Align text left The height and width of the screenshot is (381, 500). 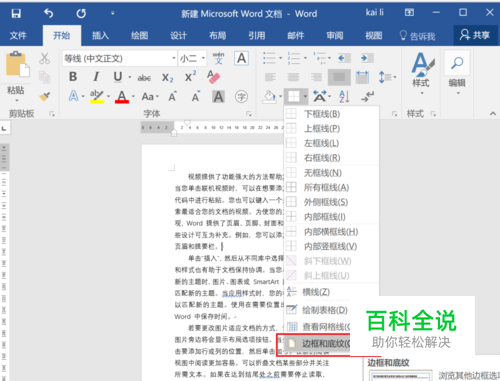click(x=270, y=77)
